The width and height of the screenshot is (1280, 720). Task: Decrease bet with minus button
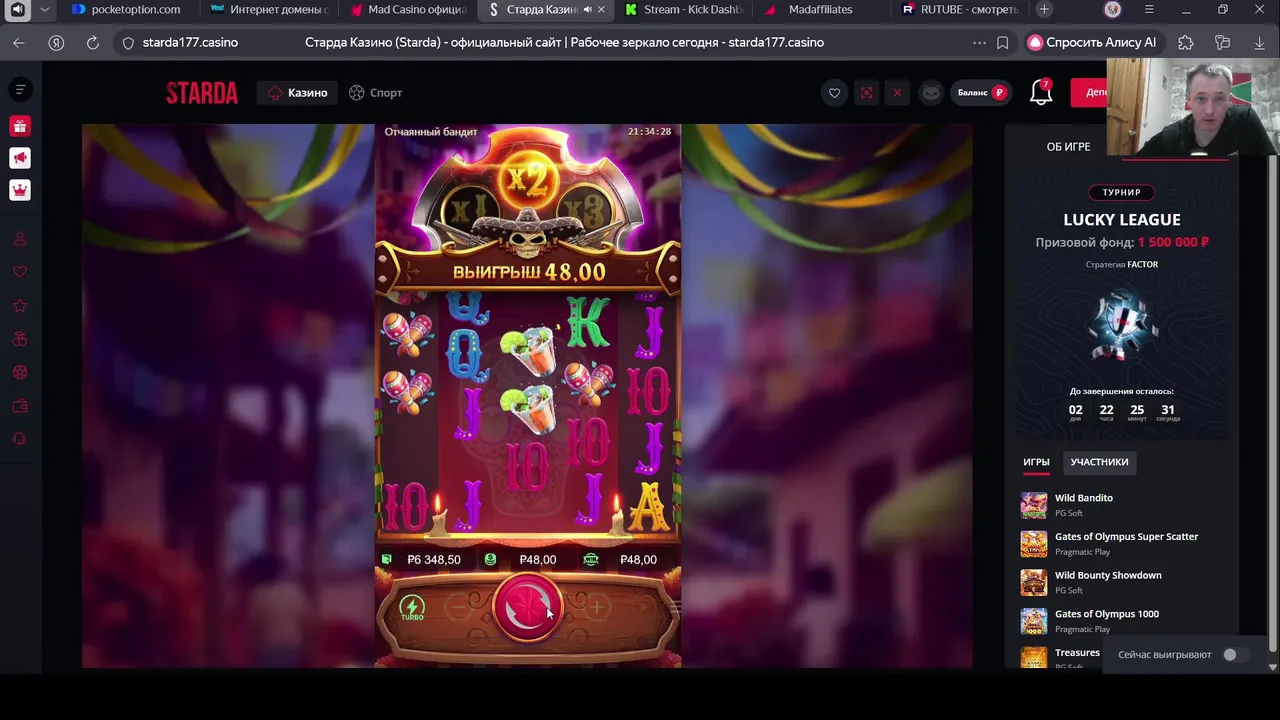[459, 607]
